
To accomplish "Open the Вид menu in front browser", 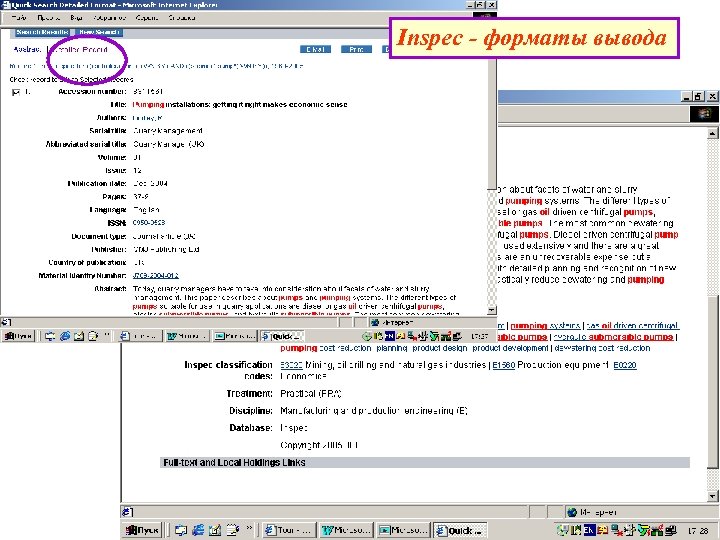I will 76,18.
